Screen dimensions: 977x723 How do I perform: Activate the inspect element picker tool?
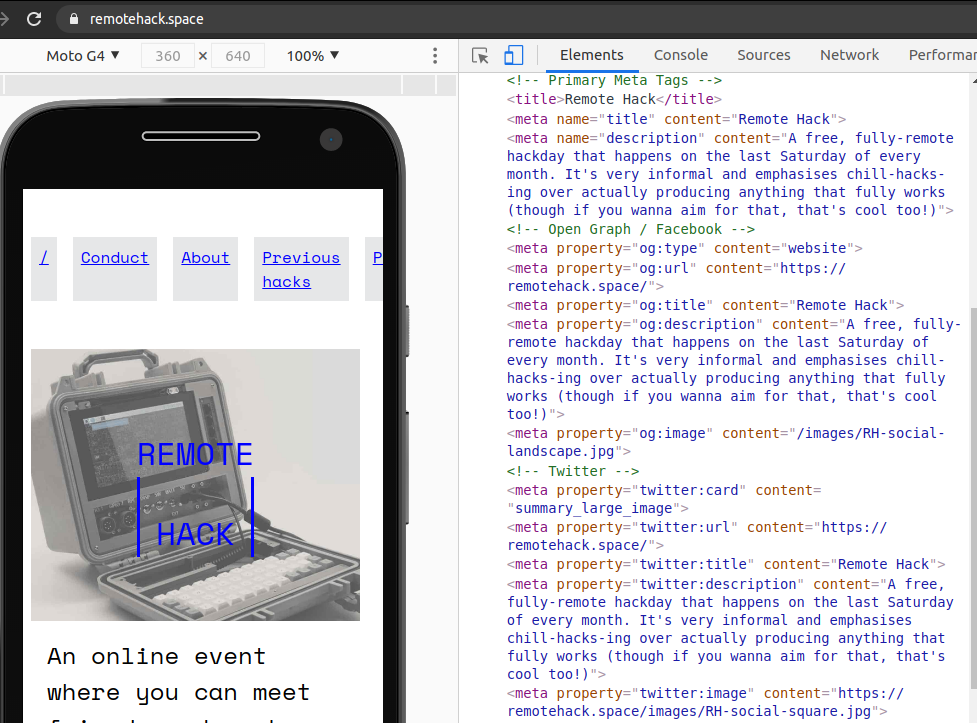[x=479, y=55]
